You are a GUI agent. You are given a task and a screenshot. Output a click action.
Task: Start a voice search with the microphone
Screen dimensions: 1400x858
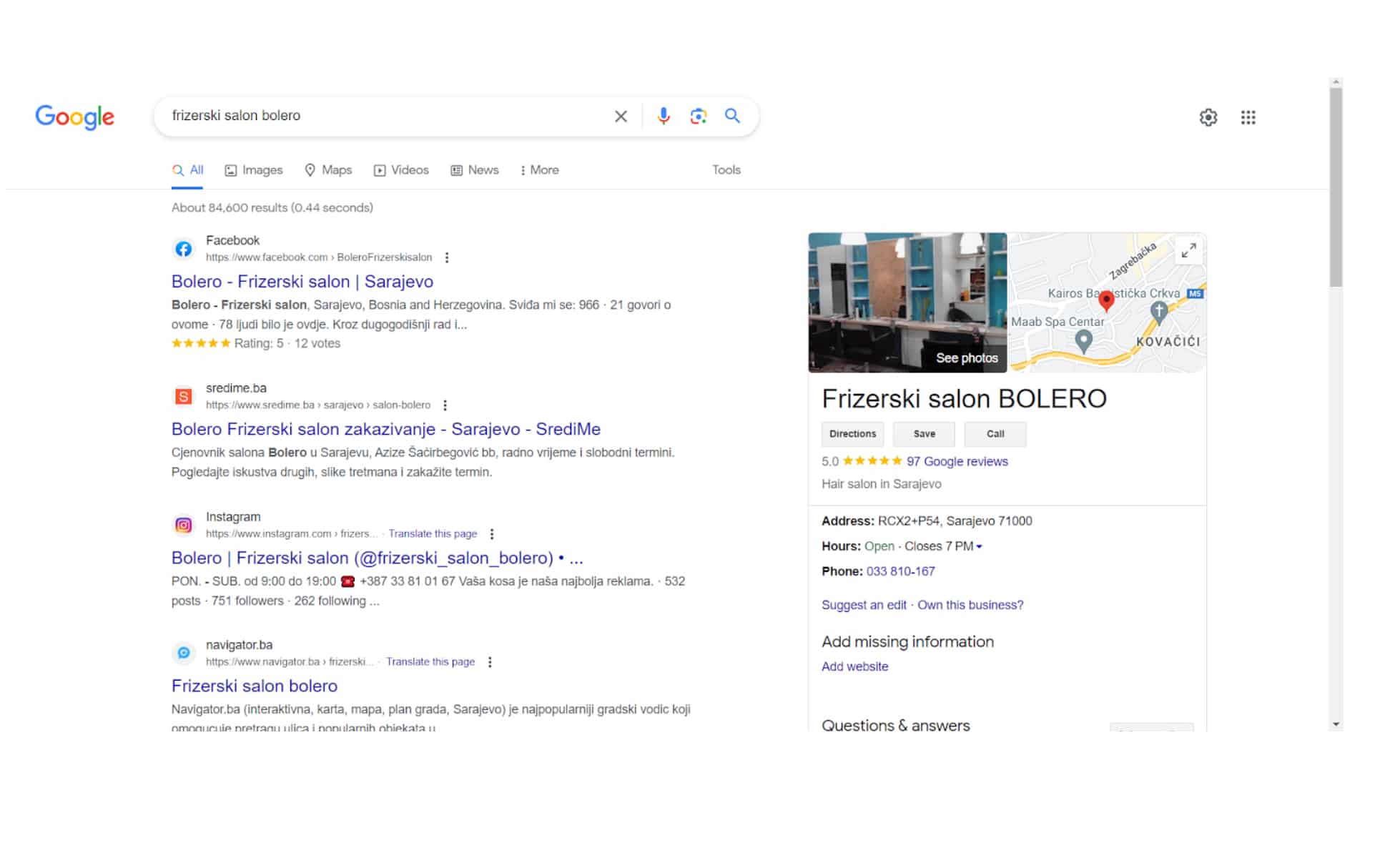tap(664, 115)
